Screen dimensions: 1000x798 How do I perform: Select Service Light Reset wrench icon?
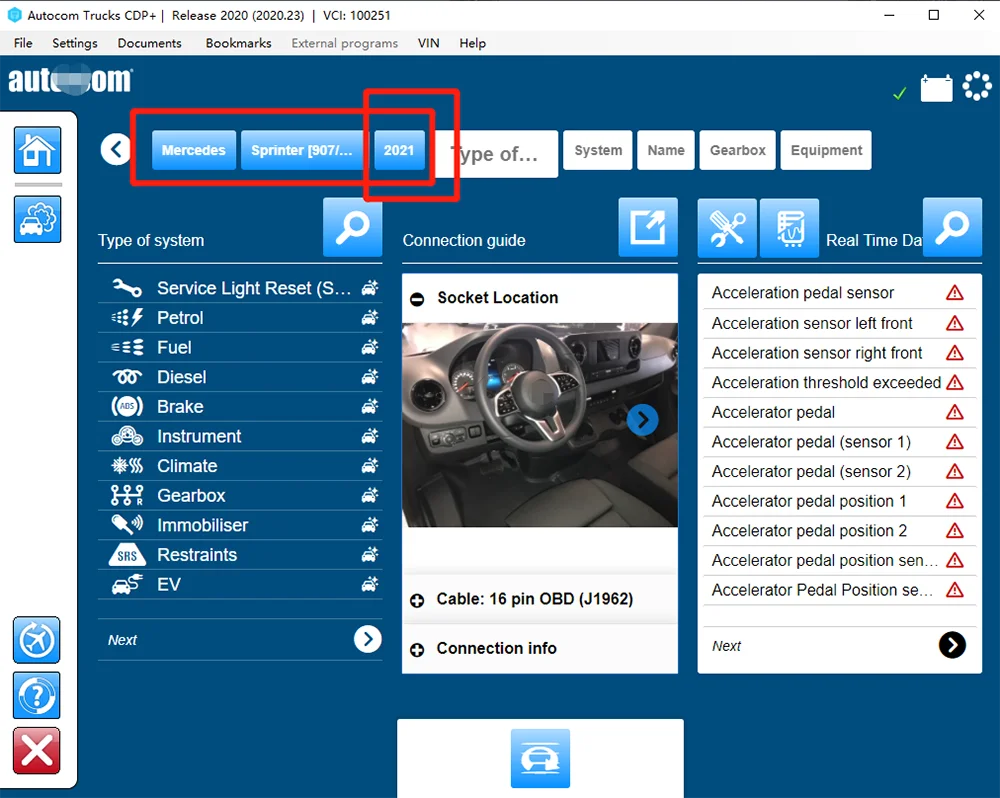coord(127,288)
